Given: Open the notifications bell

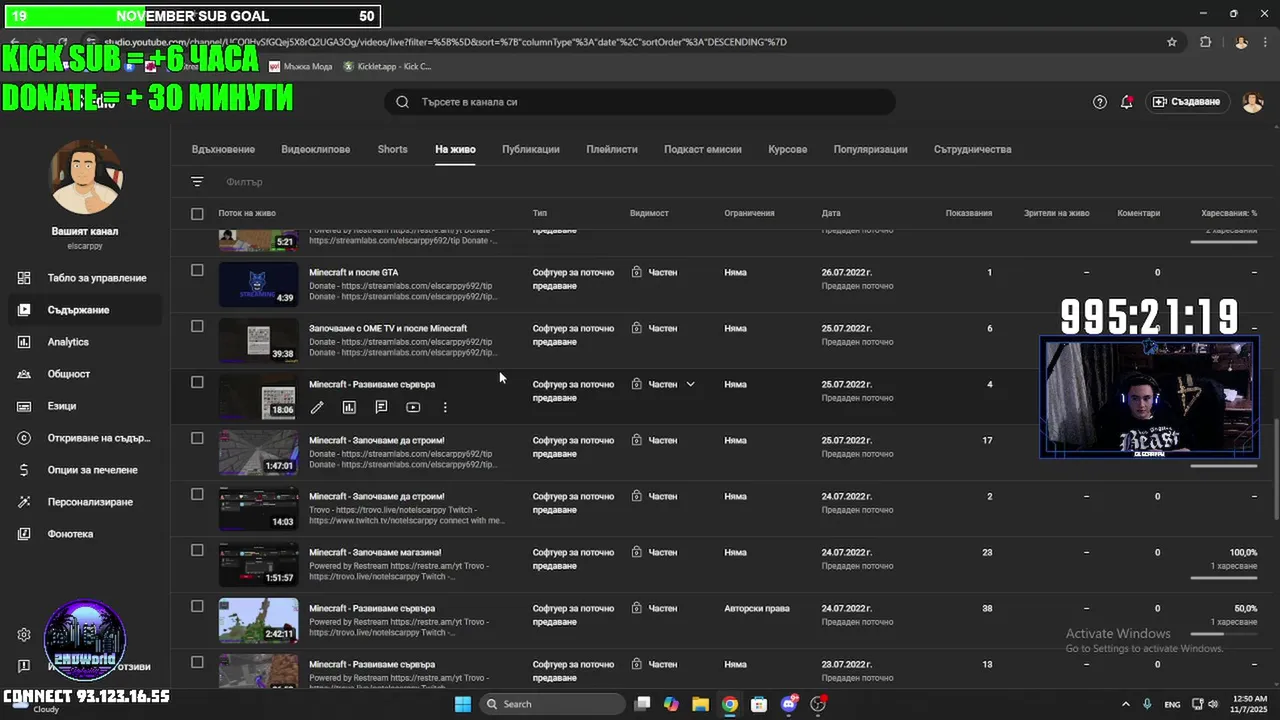Looking at the screenshot, I should point(1127,102).
